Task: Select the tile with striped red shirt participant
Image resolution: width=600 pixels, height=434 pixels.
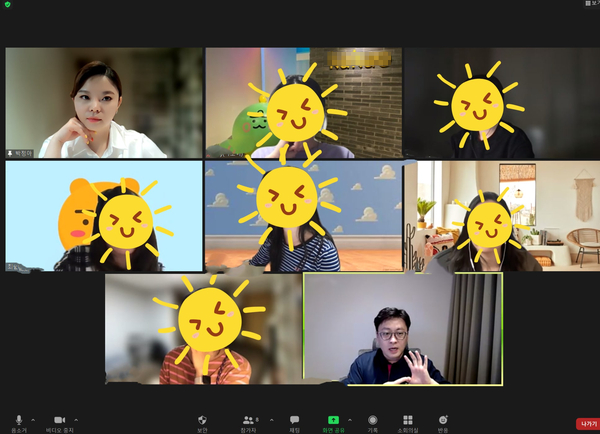Action: coord(204,329)
